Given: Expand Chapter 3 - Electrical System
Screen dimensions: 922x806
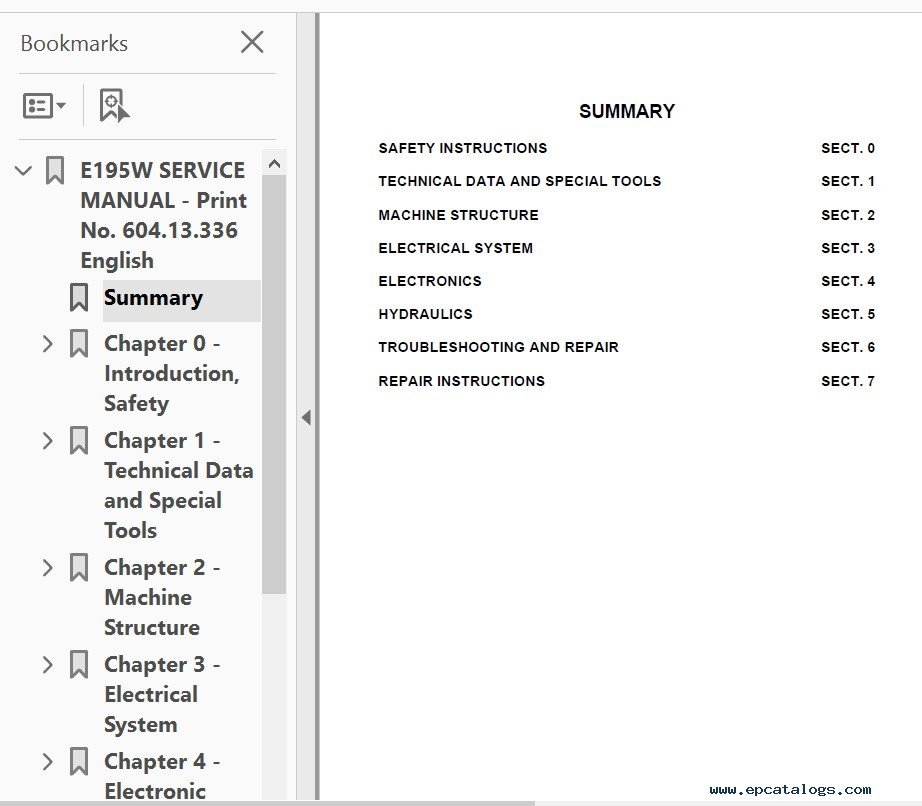Looking at the screenshot, I should pyautogui.click(x=48, y=665).
